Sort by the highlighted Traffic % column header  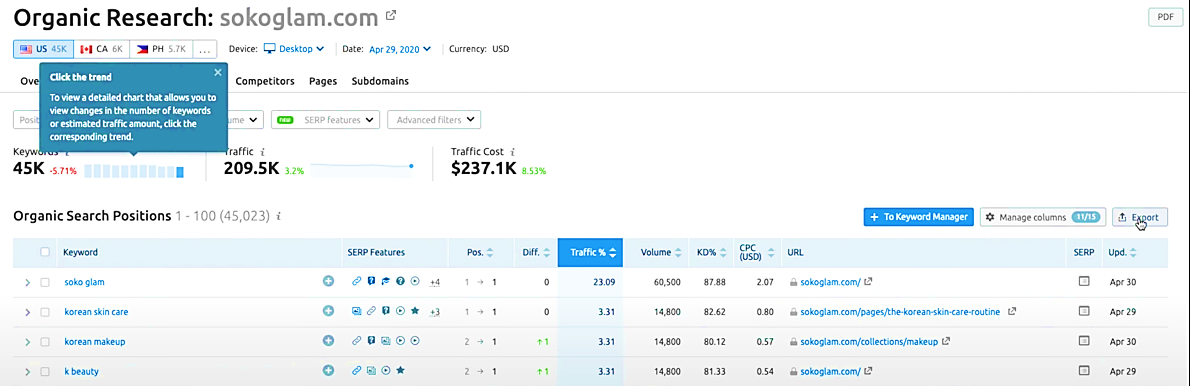590,253
